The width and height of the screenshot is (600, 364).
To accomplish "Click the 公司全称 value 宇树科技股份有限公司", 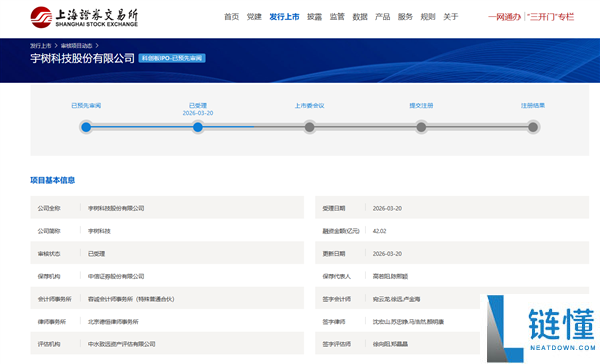I will (116, 208).
